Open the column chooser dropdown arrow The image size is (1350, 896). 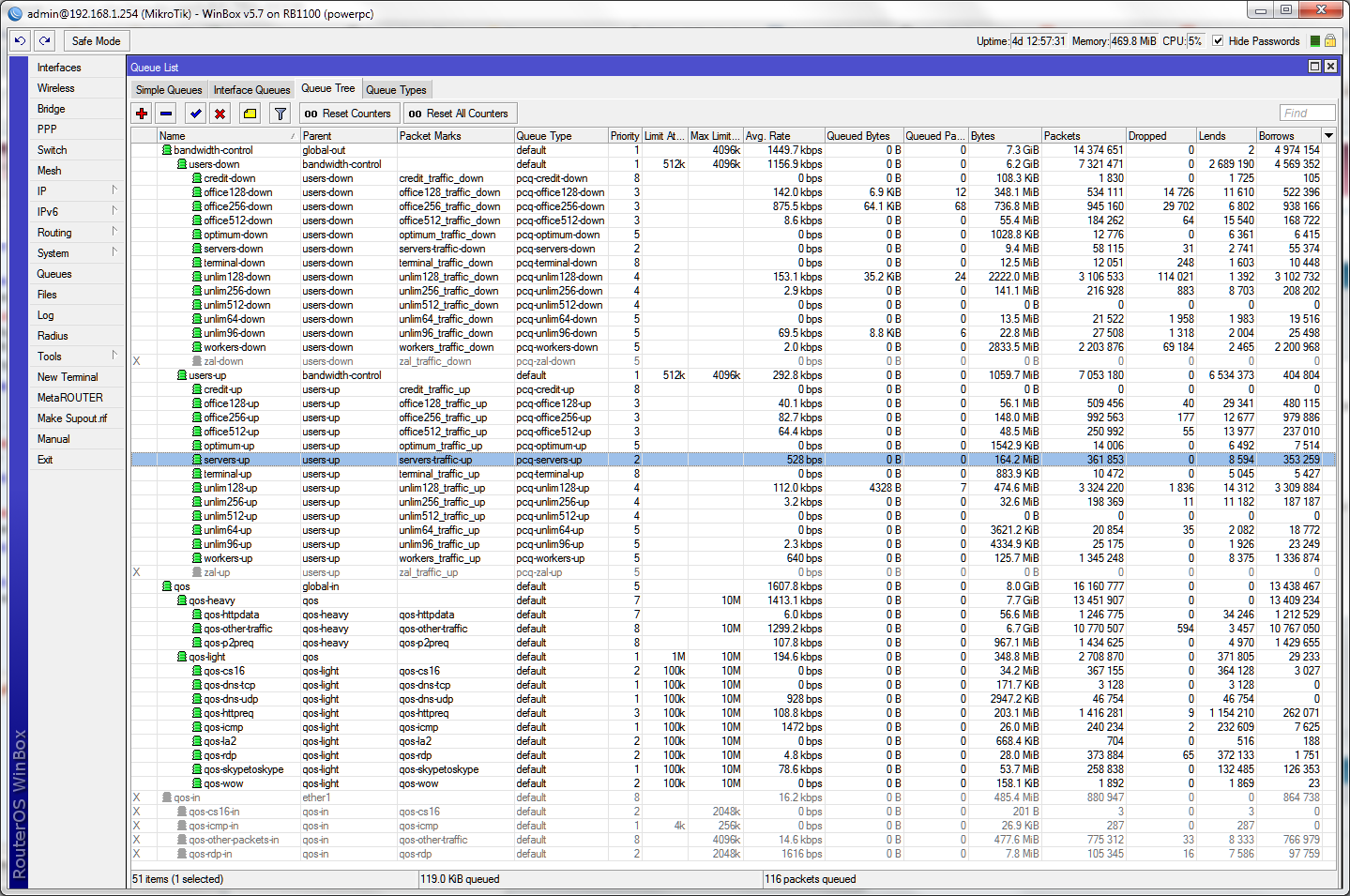1328,136
